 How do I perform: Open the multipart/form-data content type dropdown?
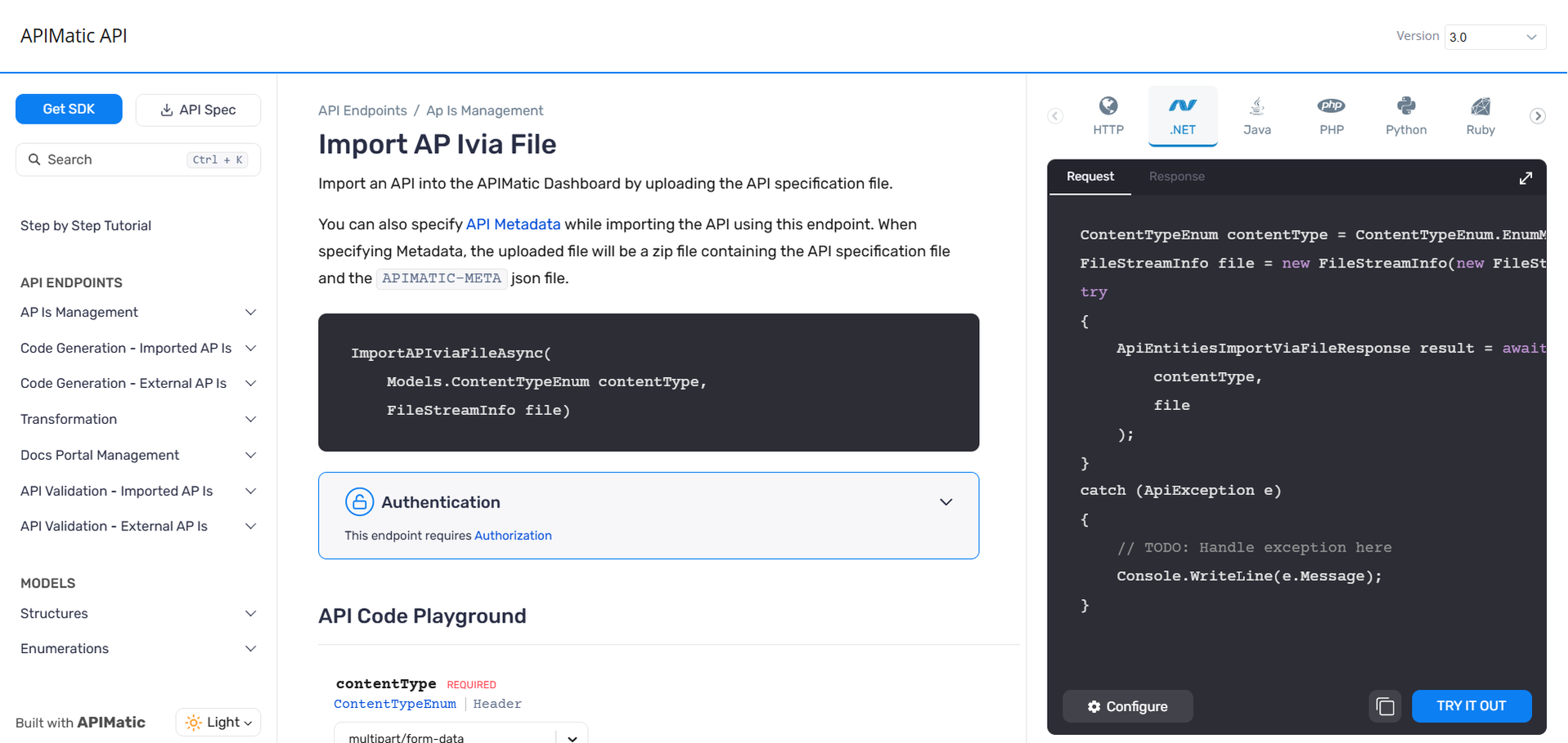[x=461, y=733]
